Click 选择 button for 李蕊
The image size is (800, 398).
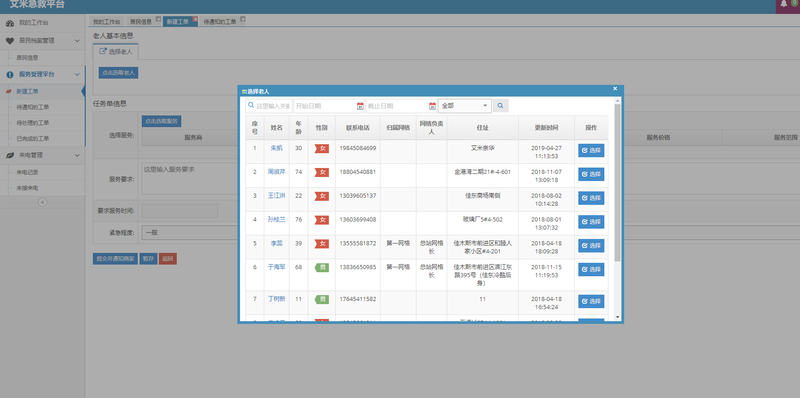click(x=591, y=245)
